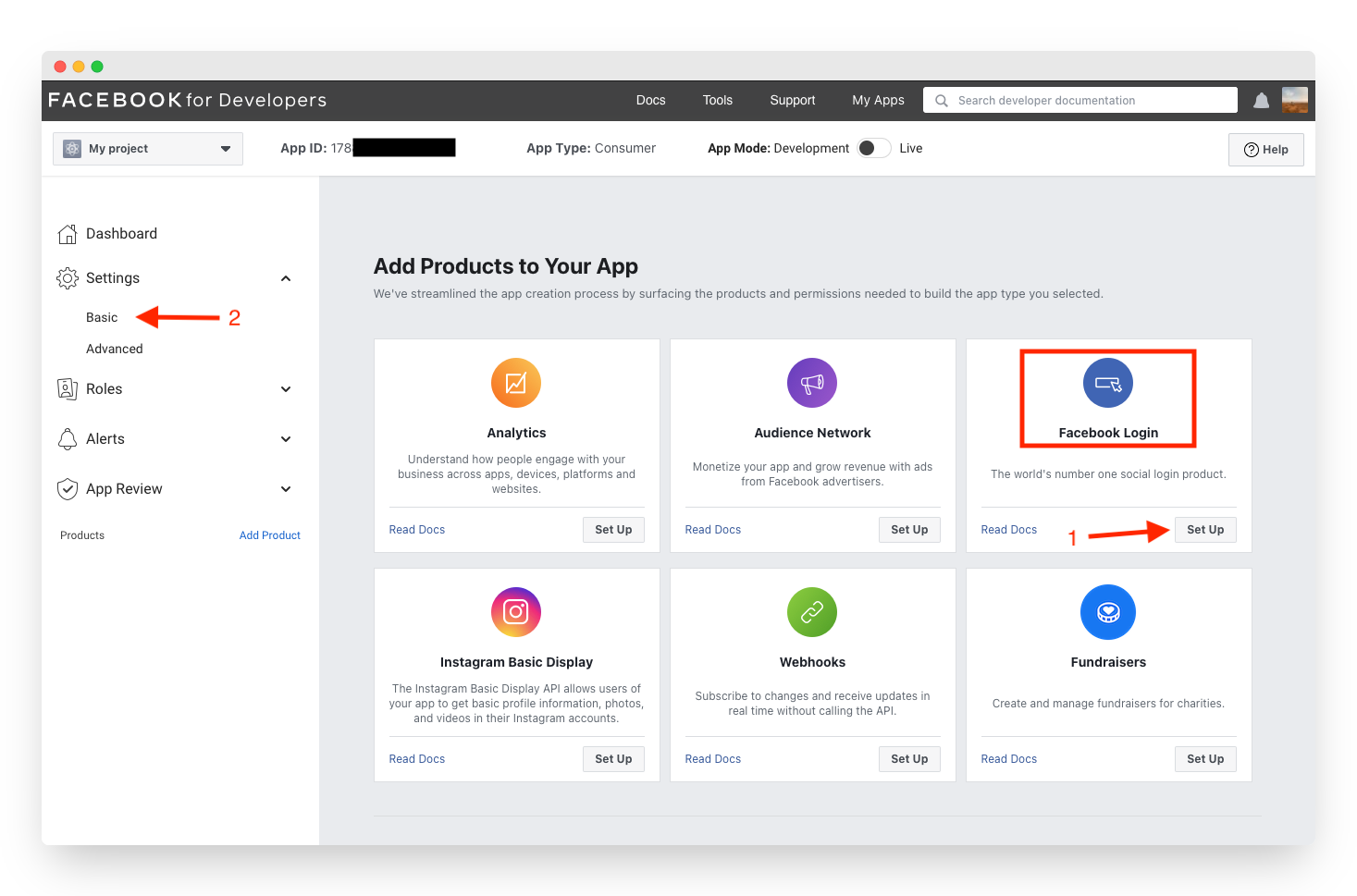This screenshot has height=896, width=1357.
Task: Select Basic under Settings
Action: (102, 317)
